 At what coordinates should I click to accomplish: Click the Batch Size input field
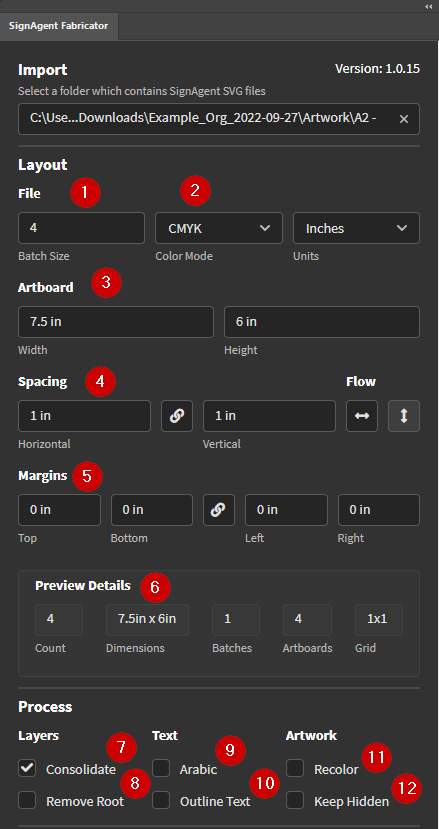point(81,228)
